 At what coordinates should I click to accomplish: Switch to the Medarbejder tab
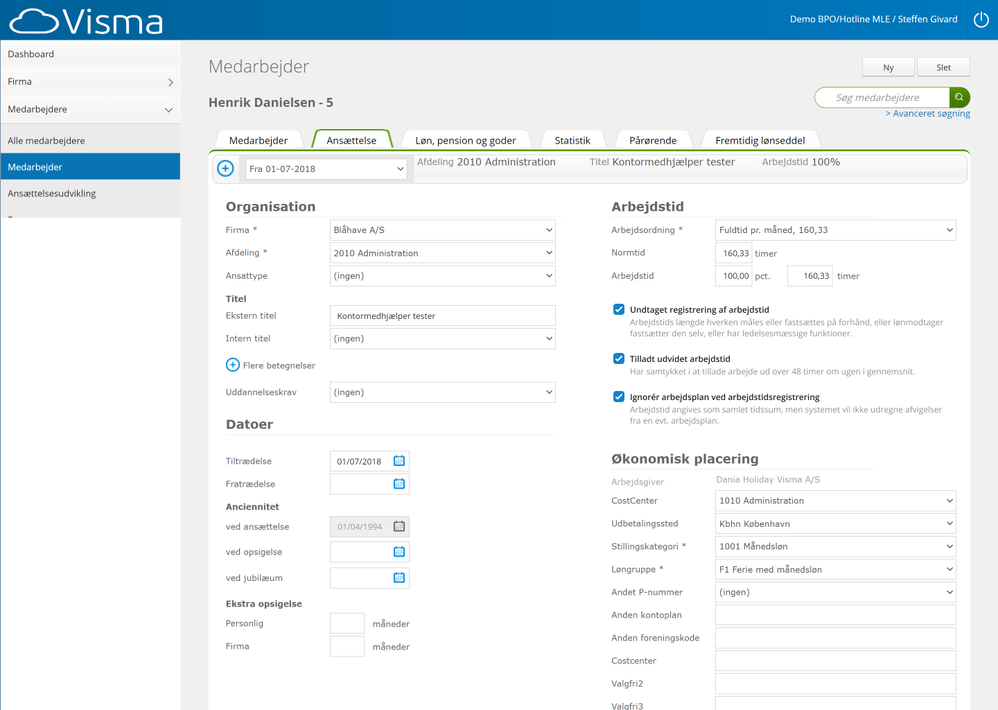pos(258,141)
